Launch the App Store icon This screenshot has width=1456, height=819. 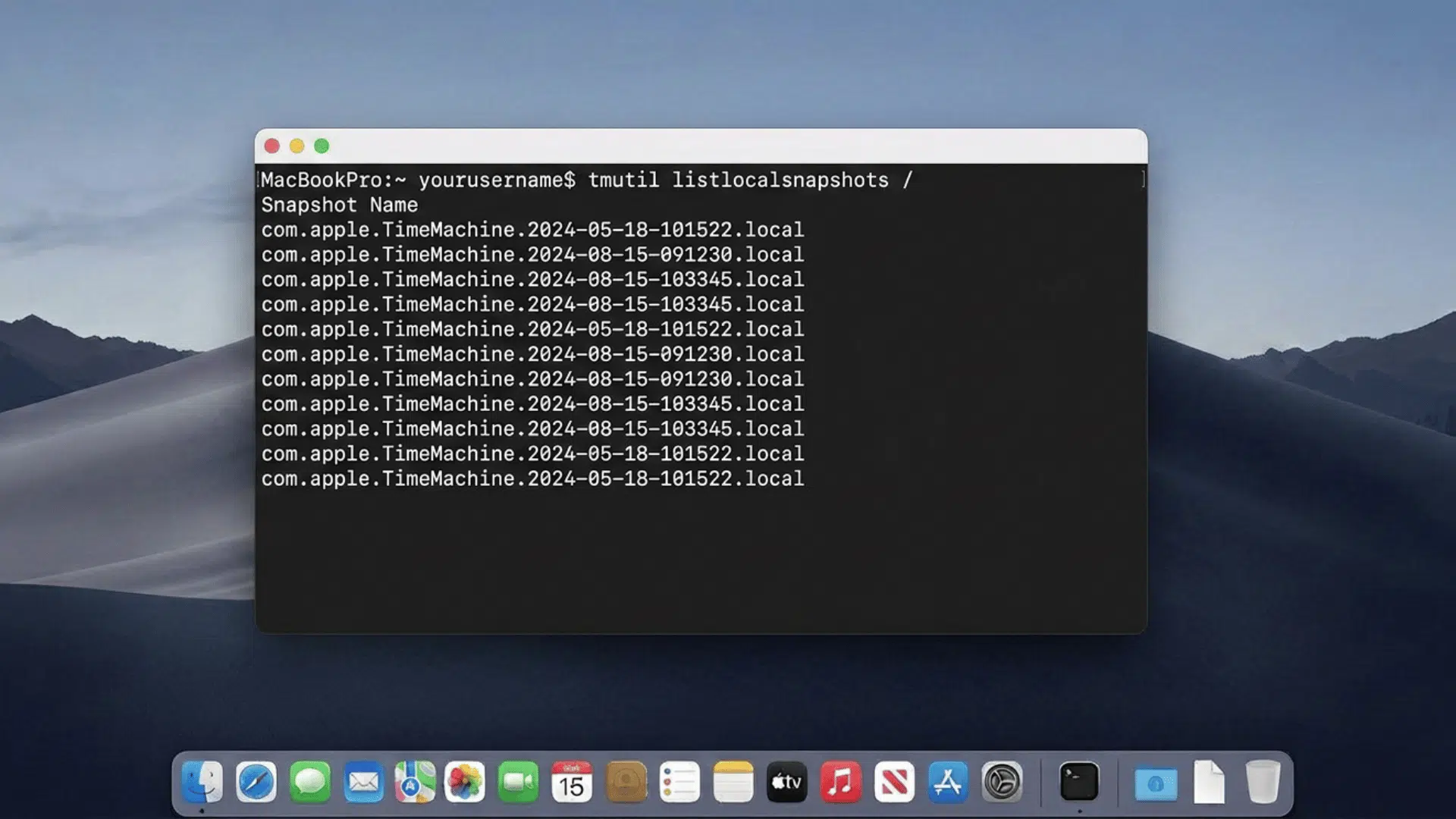click(x=948, y=782)
